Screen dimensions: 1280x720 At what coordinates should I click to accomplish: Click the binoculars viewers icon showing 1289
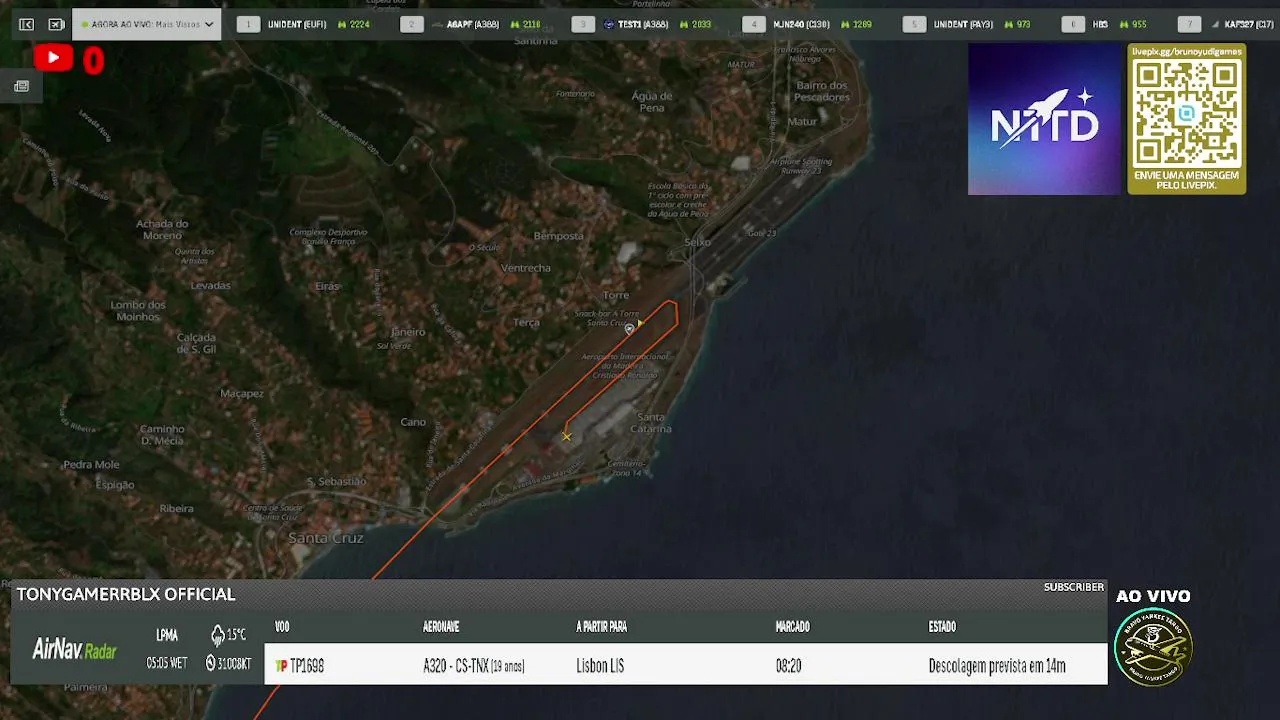(x=845, y=24)
